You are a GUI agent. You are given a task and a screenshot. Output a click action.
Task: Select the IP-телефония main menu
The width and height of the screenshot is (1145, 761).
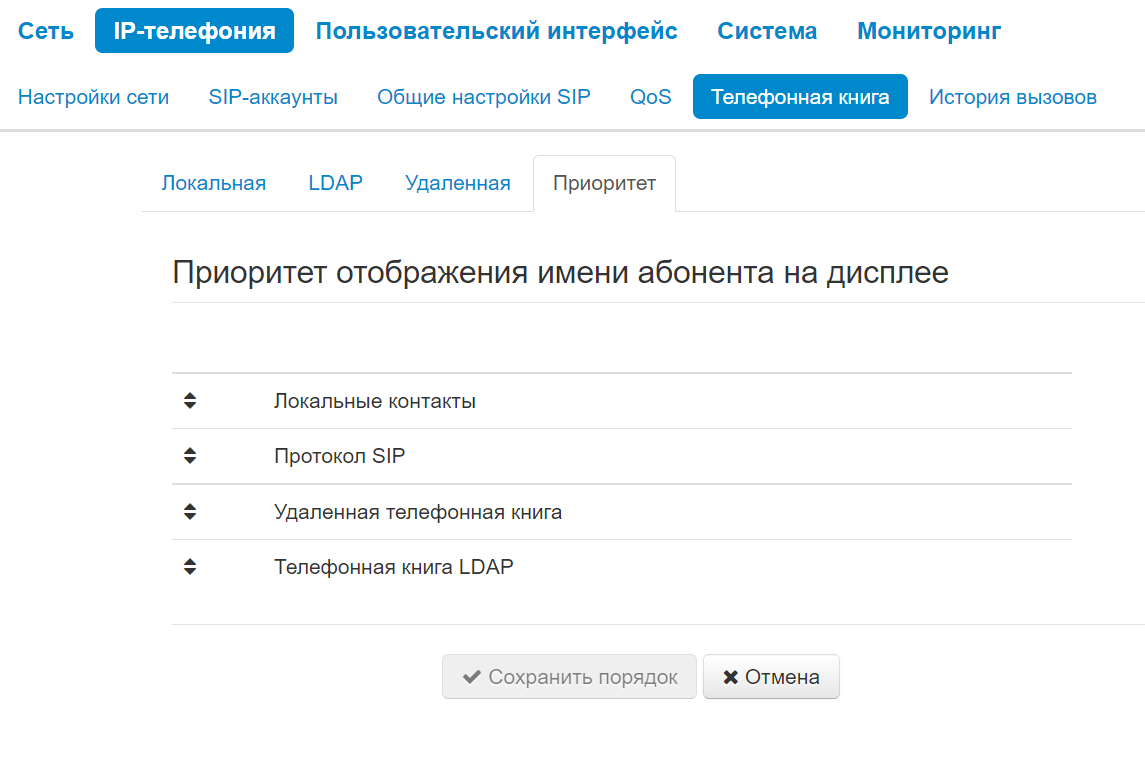pos(194,31)
